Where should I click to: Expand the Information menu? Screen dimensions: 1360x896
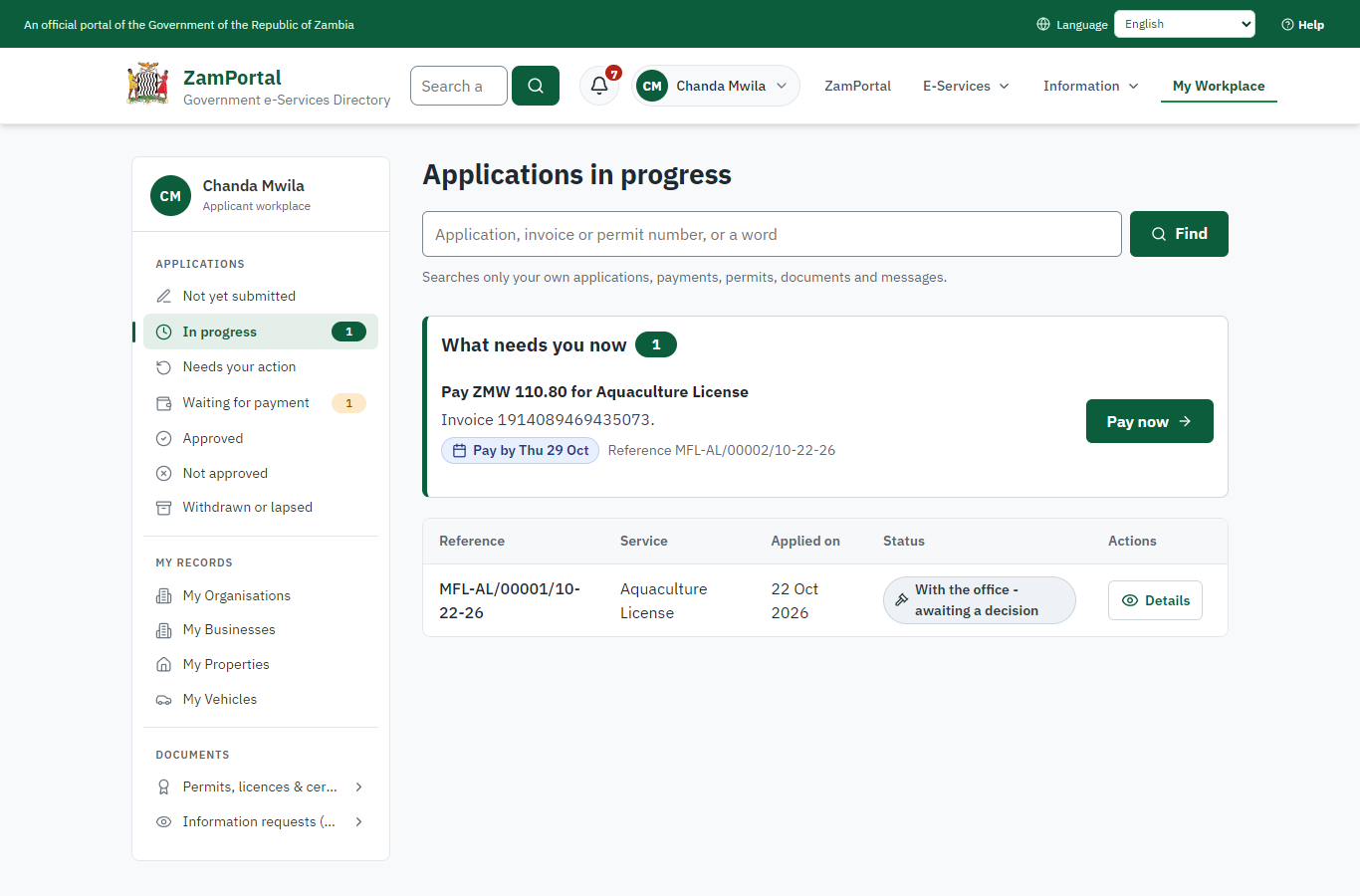[x=1090, y=86]
